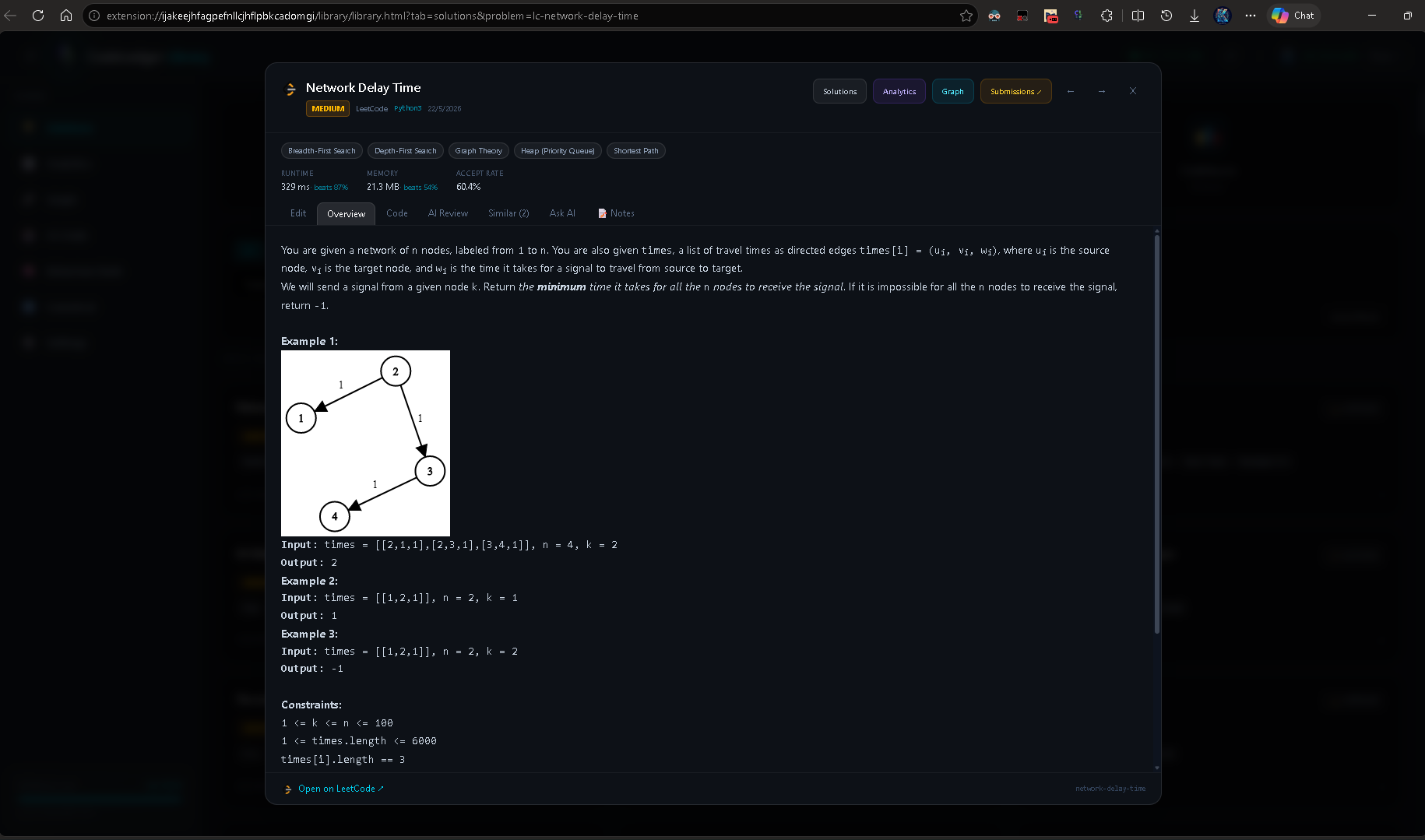Click the Constraints: heading

[311, 705]
